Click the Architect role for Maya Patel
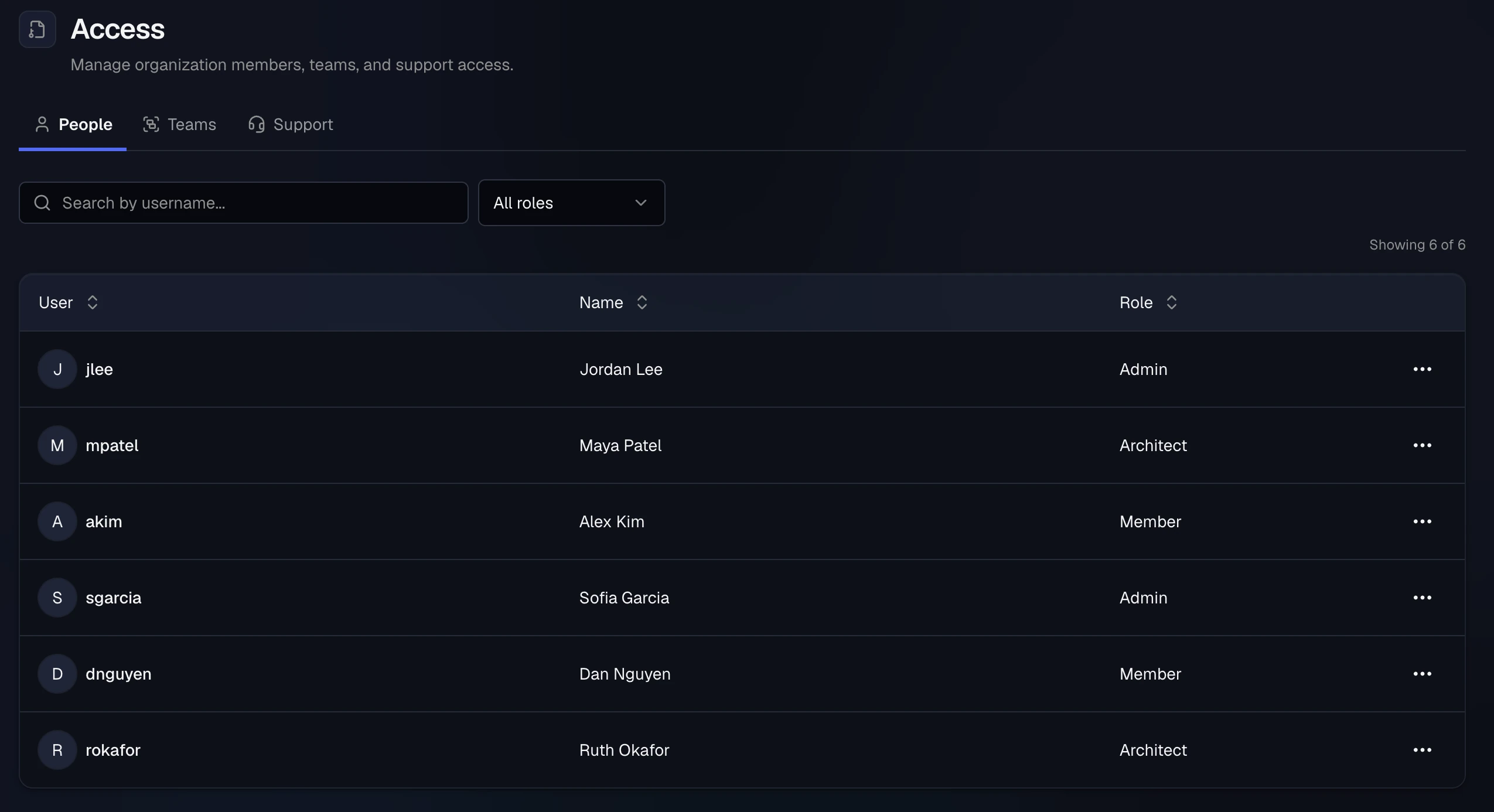Screen dimensions: 1494x812 tap(1153, 445)
